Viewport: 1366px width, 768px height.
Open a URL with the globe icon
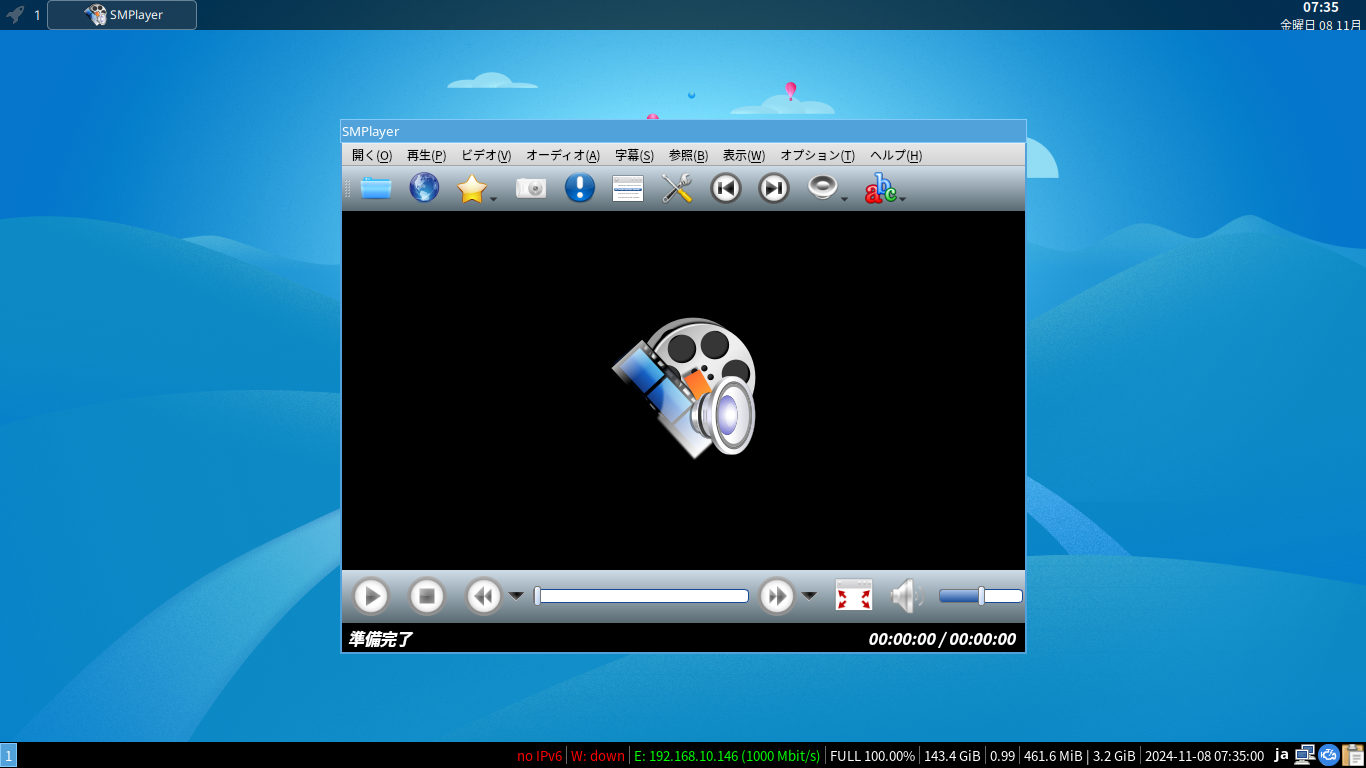[424, 187]
